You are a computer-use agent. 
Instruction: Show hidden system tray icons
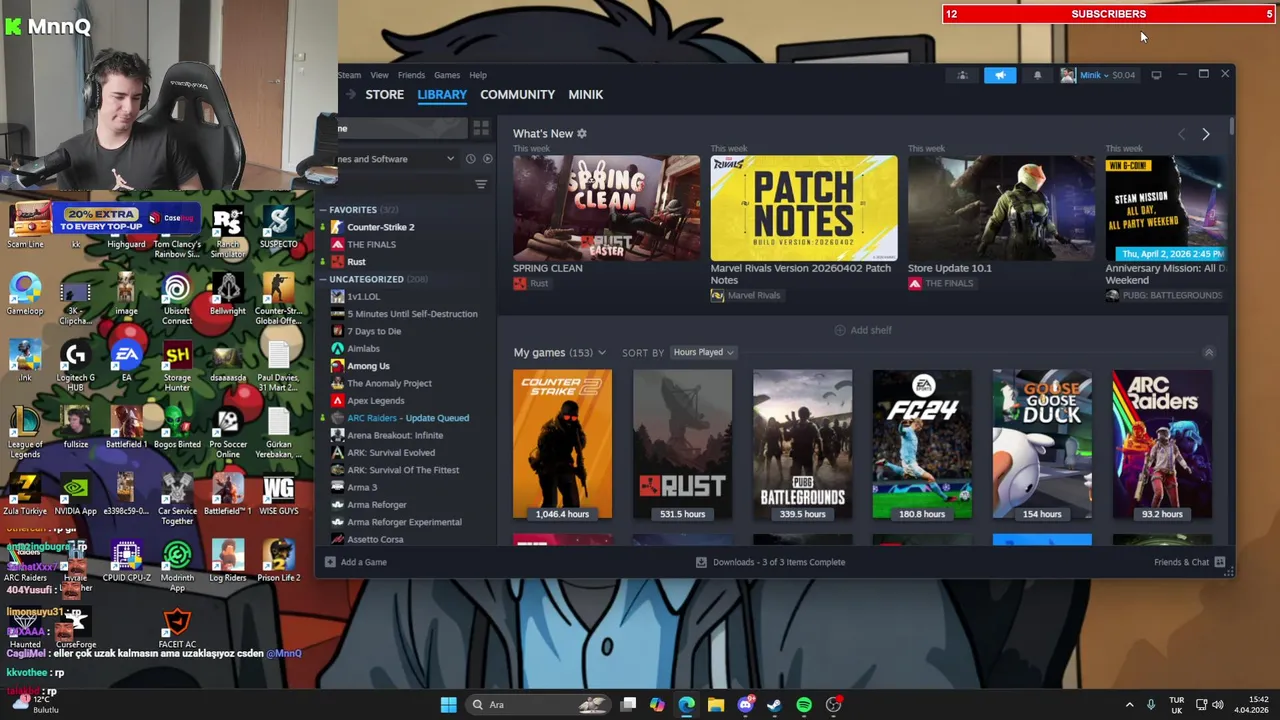[1129, 705]
